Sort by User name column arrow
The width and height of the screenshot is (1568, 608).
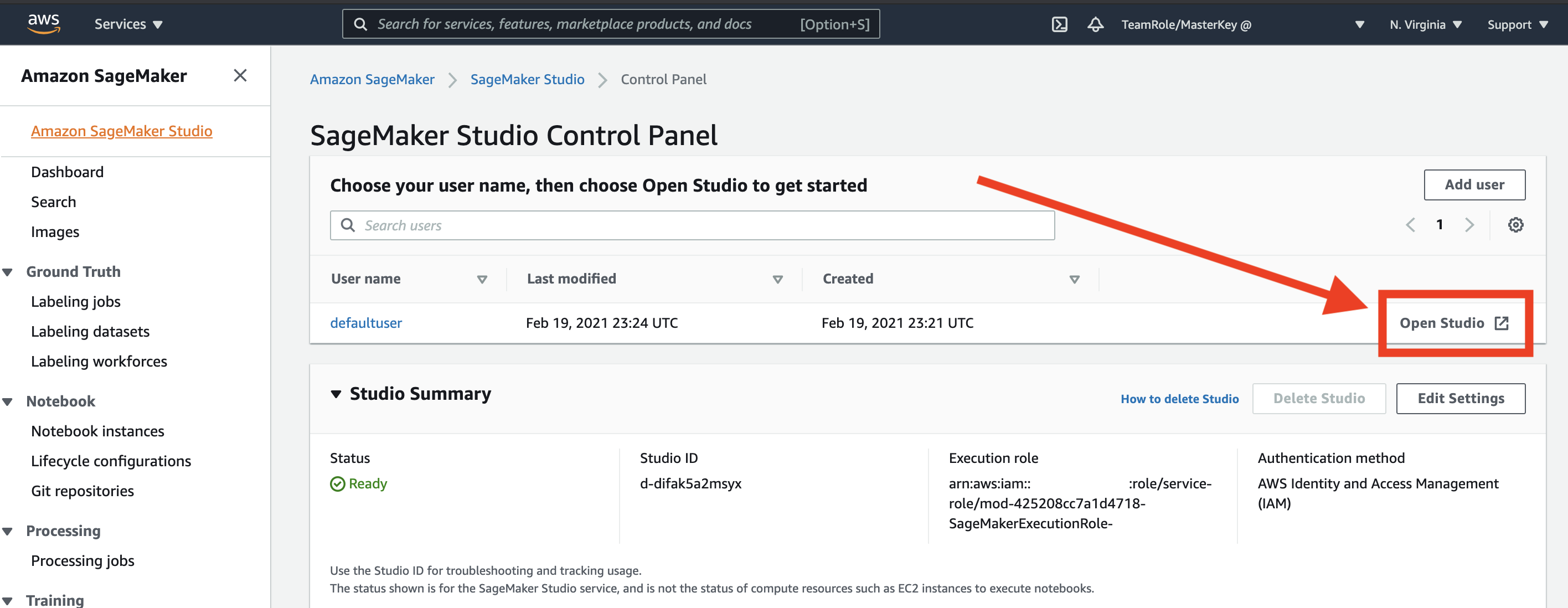(x=482, y=279)
